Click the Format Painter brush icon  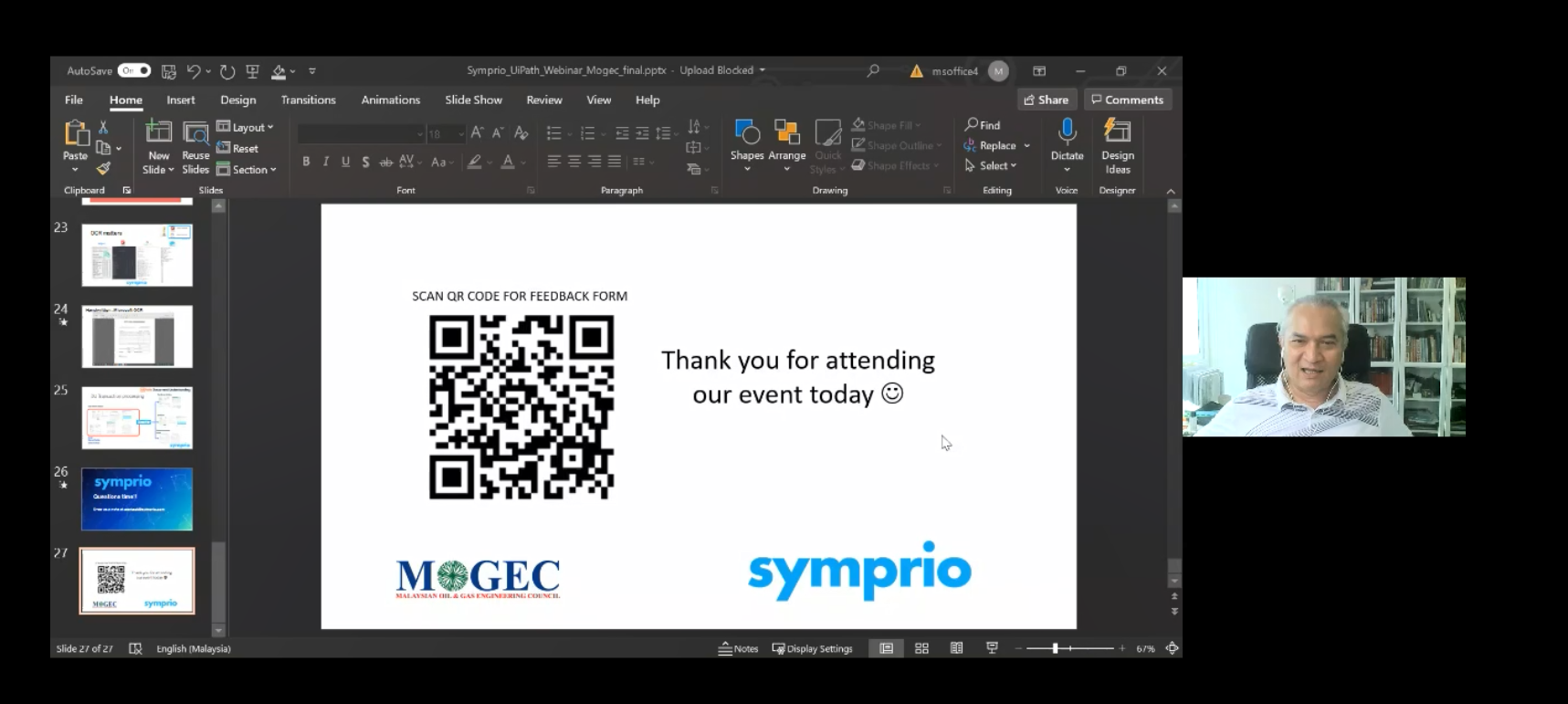click(103, 168)
